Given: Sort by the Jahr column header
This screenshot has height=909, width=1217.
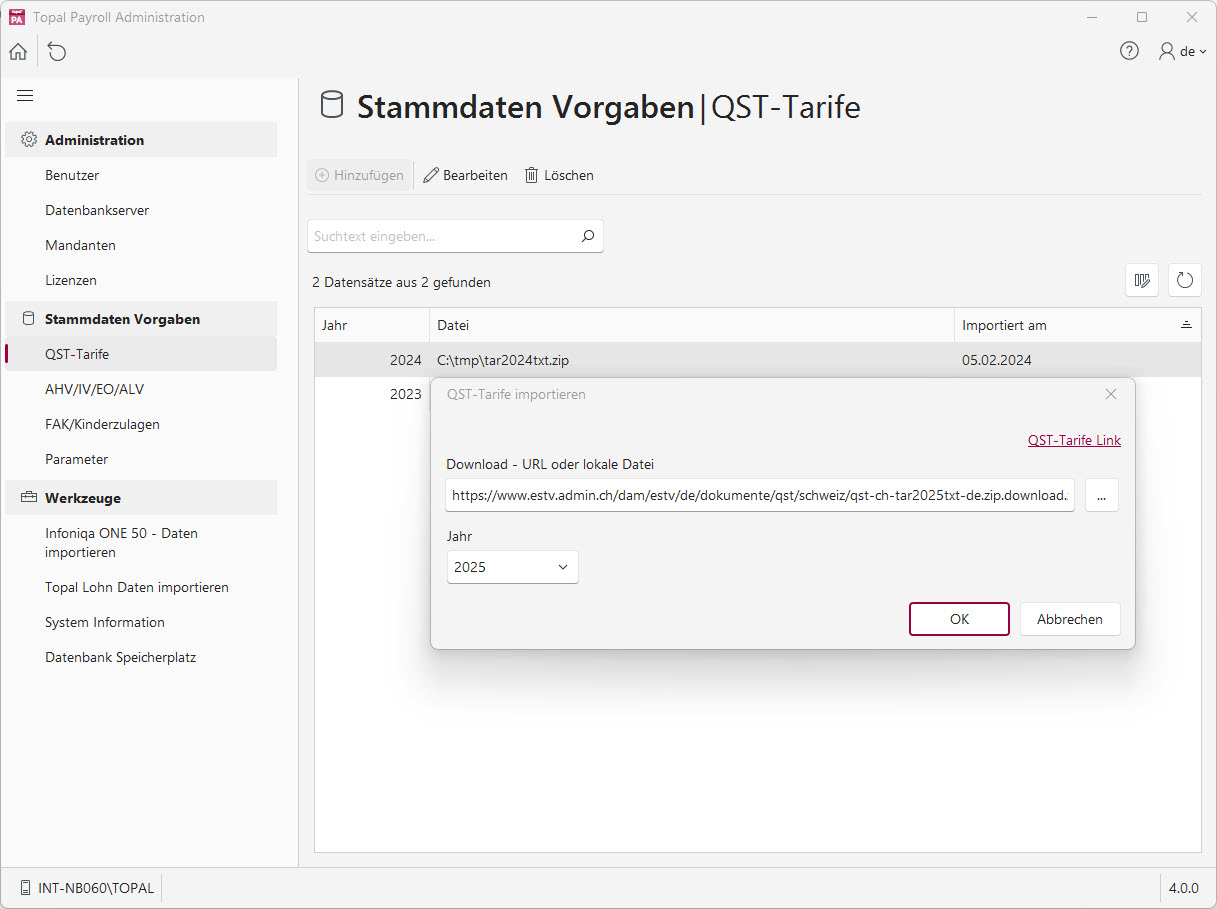Looking at the screenshot, I should (372, 325).
